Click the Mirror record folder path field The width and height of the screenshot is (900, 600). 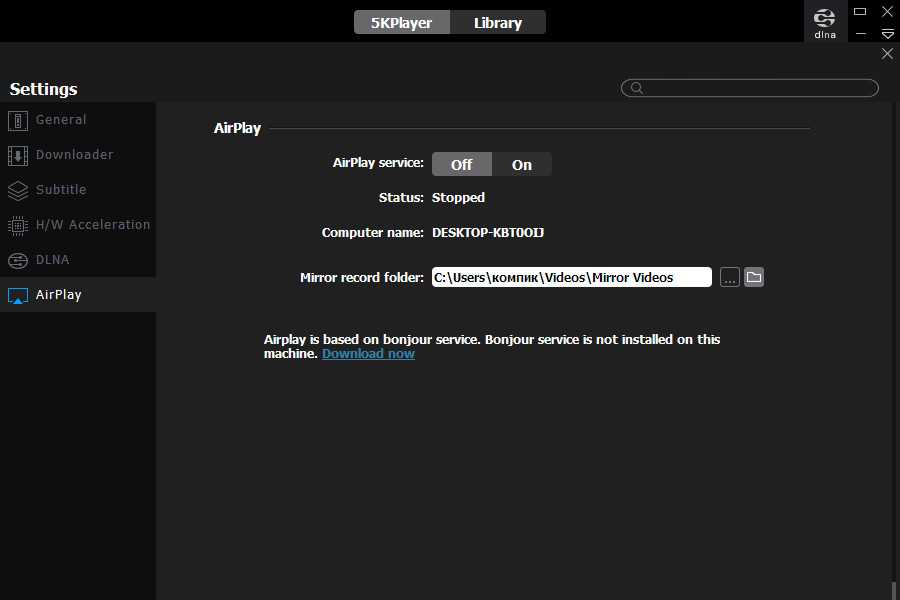571,277
